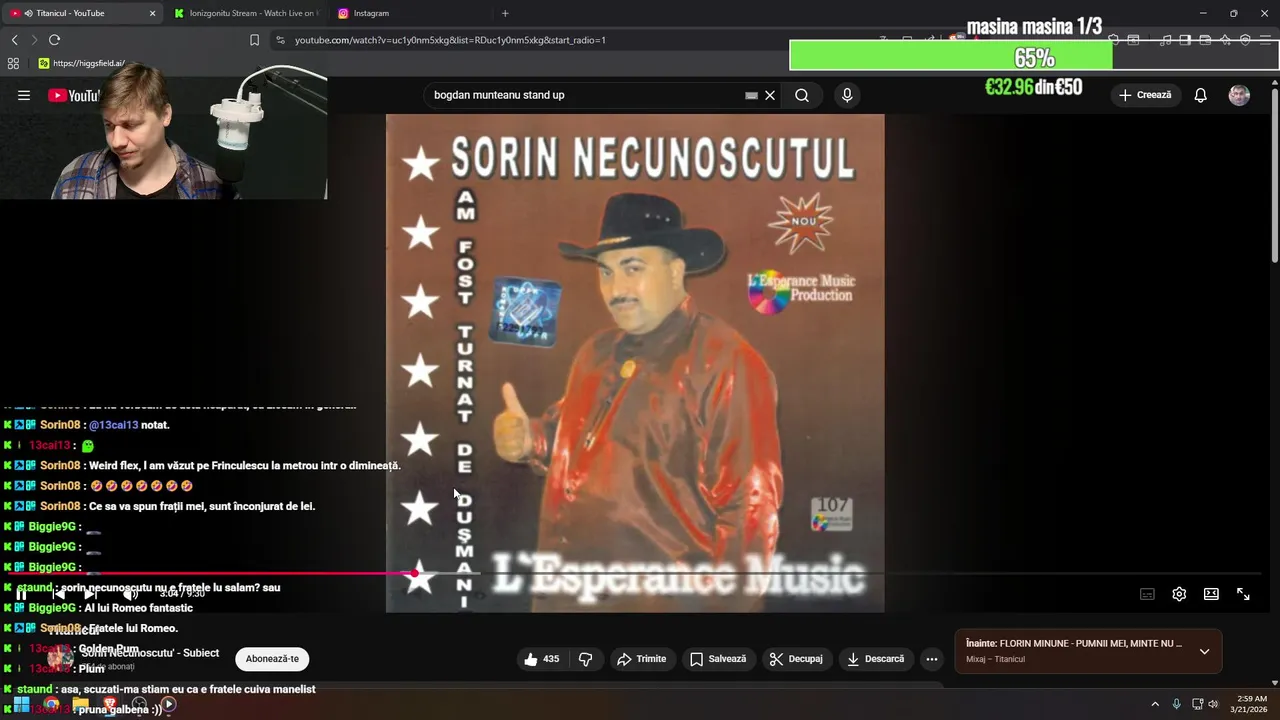
Task: Toggle the browser sidebar panel icon
Action: point(1185,40)
